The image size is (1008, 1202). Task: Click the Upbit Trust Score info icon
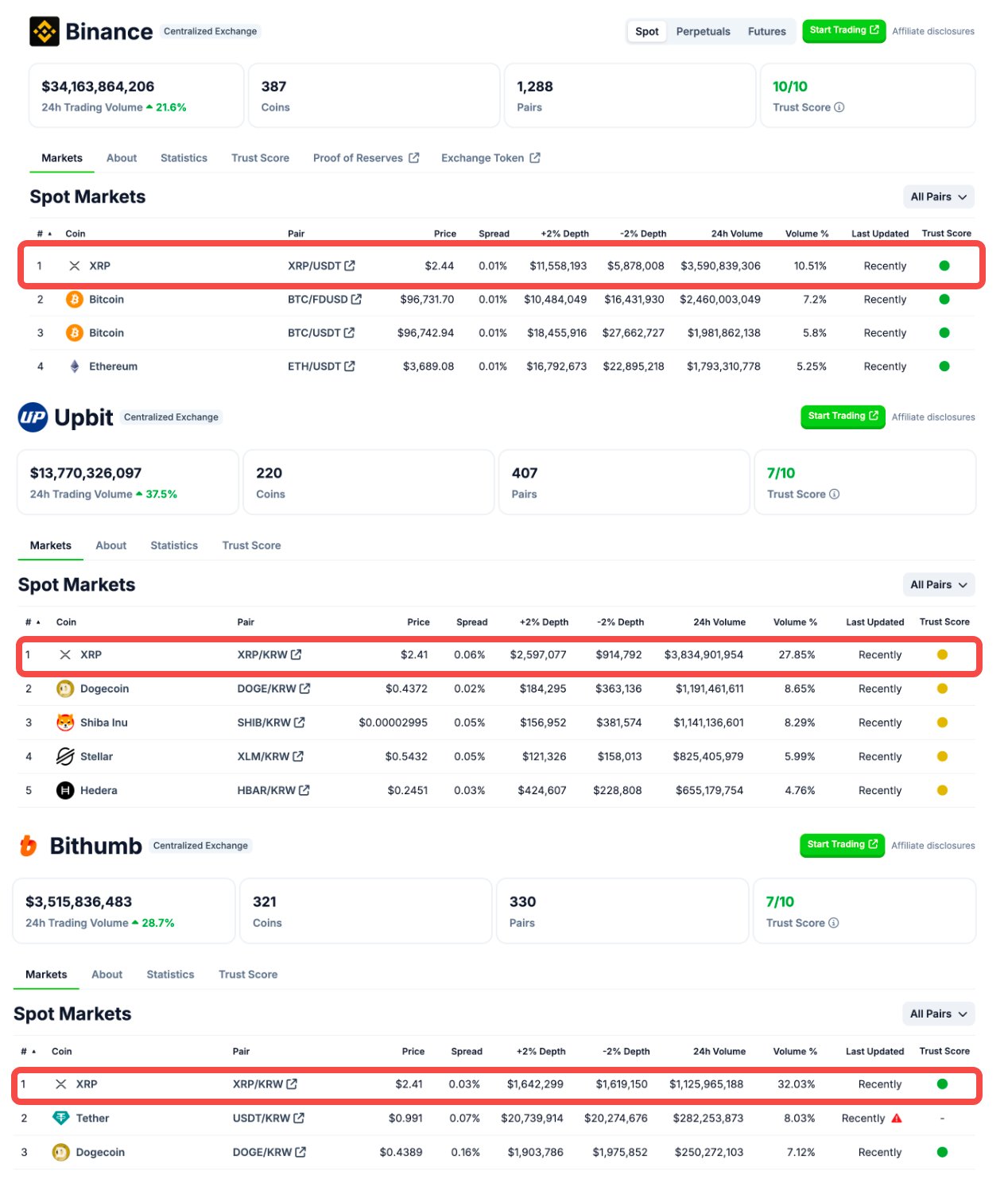pos(835,494)
